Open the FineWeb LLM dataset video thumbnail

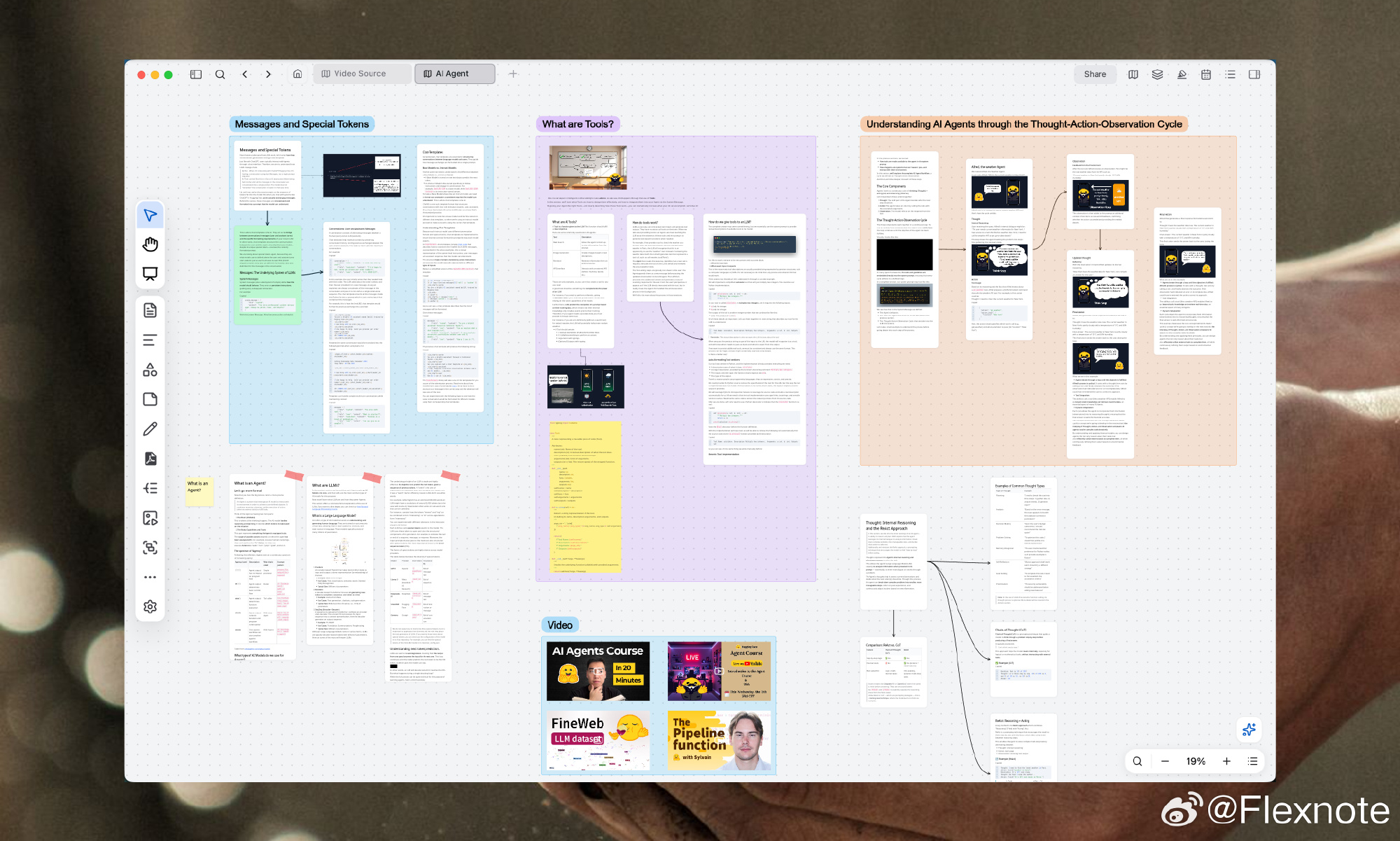[x=598, y=741]
